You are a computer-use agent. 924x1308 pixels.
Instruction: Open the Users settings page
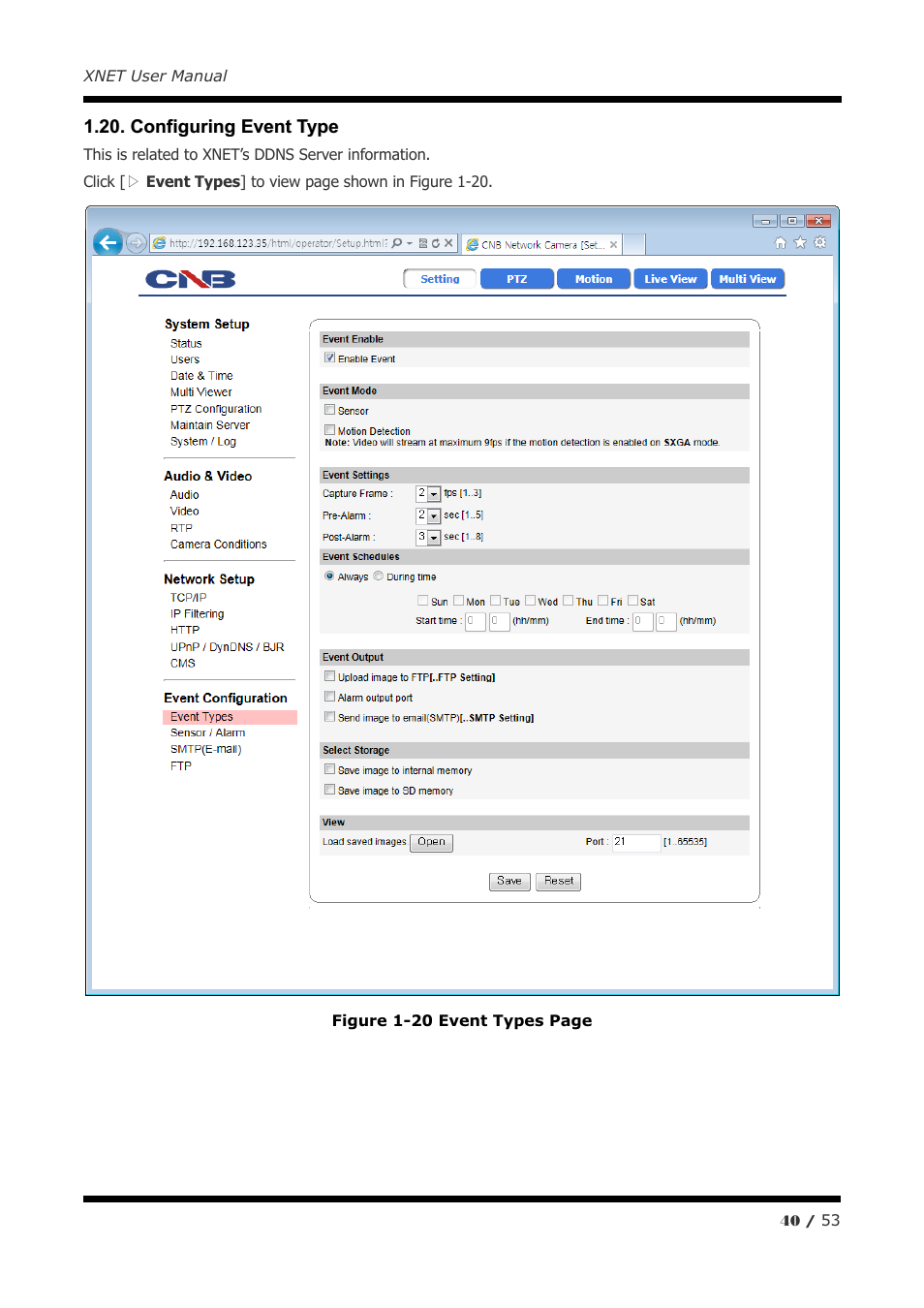185,359
